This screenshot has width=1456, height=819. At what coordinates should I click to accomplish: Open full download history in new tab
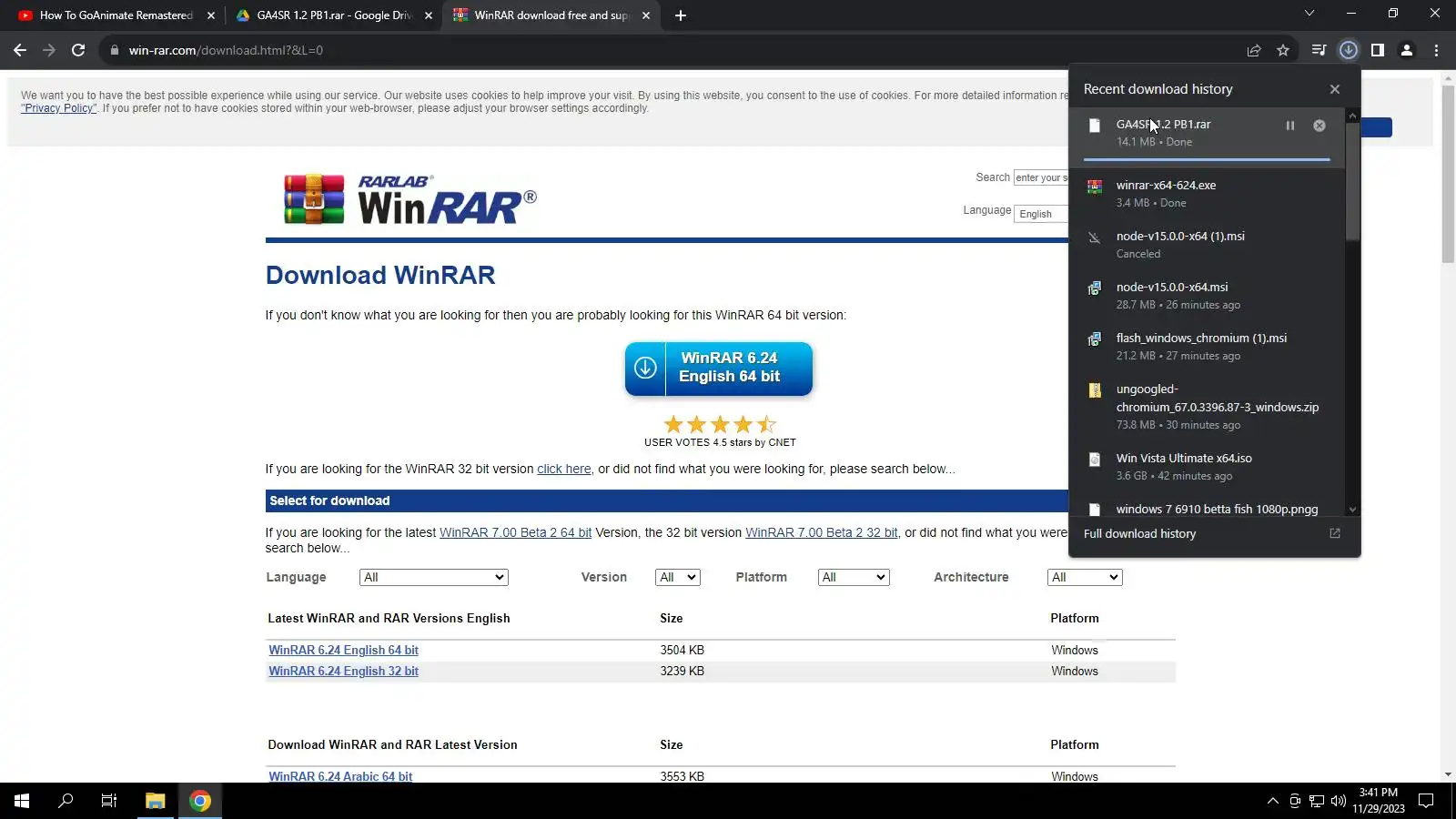(x=1335, y=533)
